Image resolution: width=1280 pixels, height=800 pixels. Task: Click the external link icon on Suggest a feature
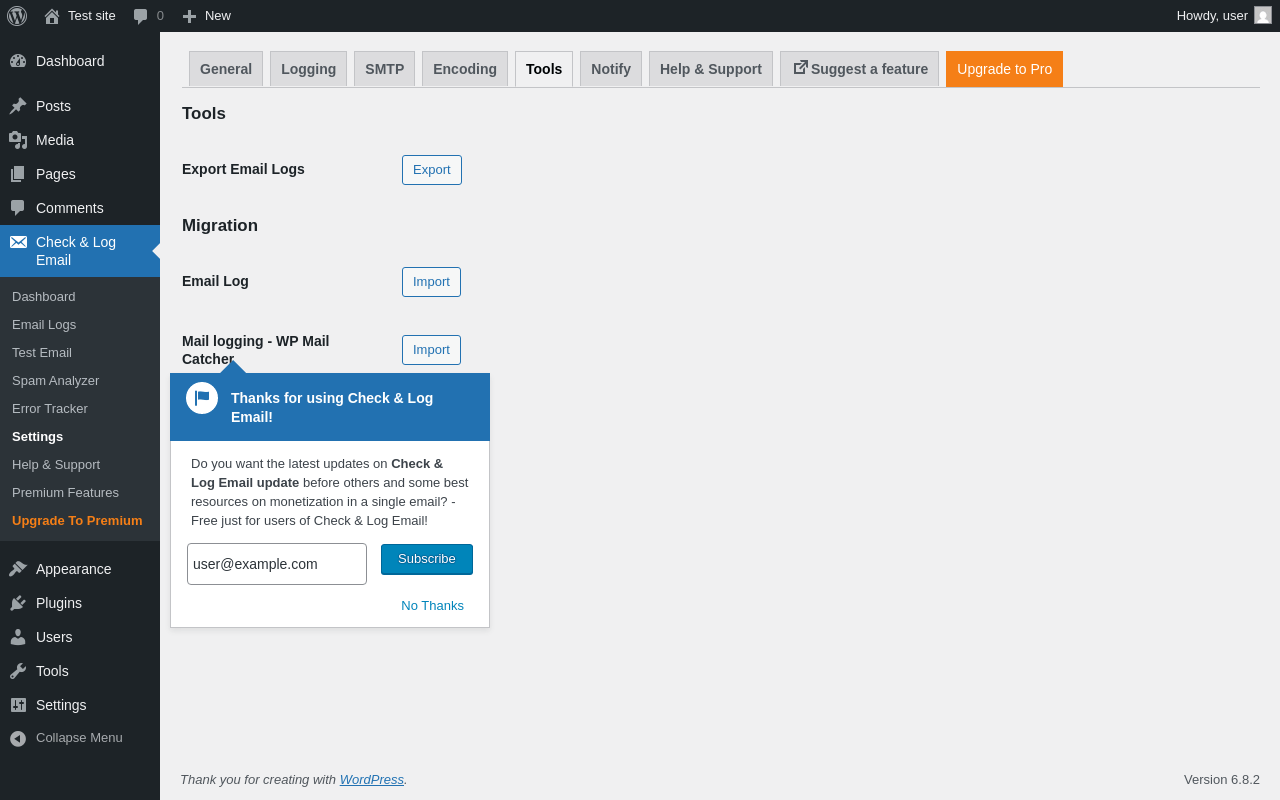pos(800,68)
